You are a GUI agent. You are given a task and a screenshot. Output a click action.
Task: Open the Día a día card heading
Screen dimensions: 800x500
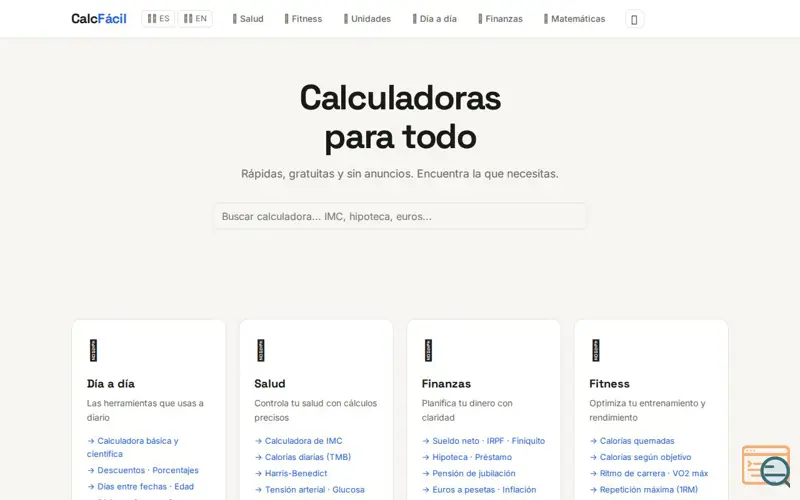[111, 384]
